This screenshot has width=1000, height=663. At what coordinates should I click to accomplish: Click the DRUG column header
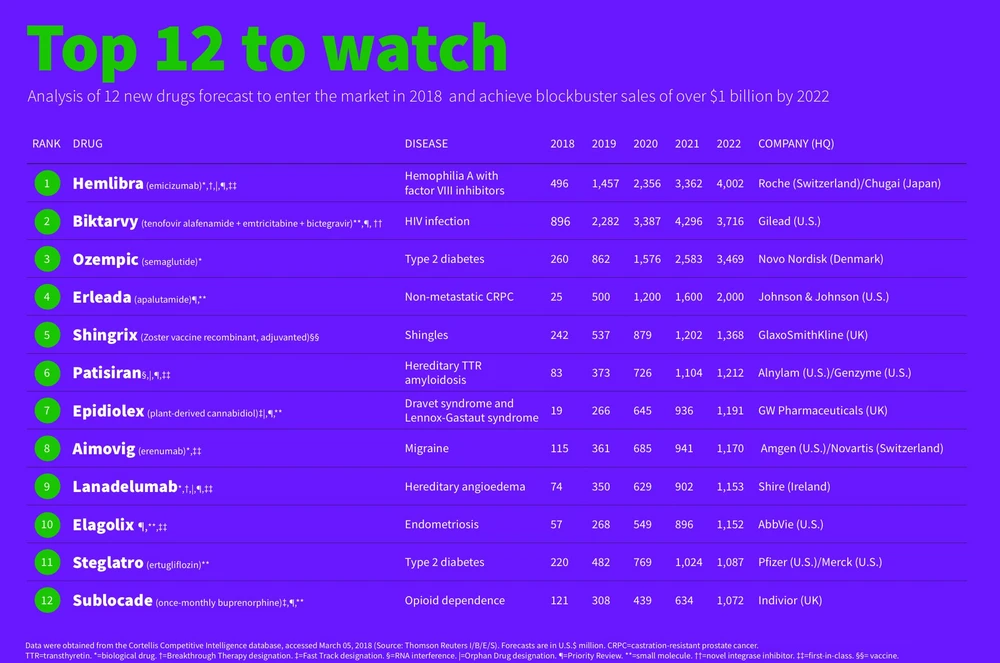coord(88,144)
